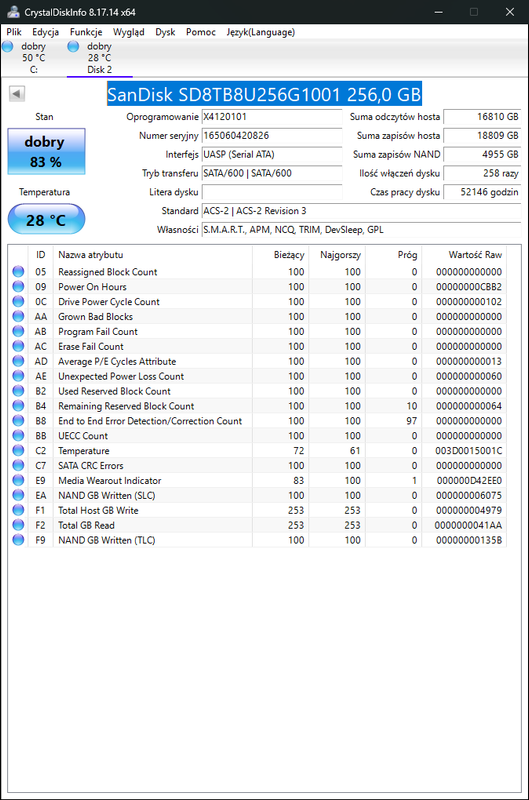The width and height of the screenshot is (529, 800).
Task: Click the Standard field ACS-2 Revision 3
Action: point(361,211)
